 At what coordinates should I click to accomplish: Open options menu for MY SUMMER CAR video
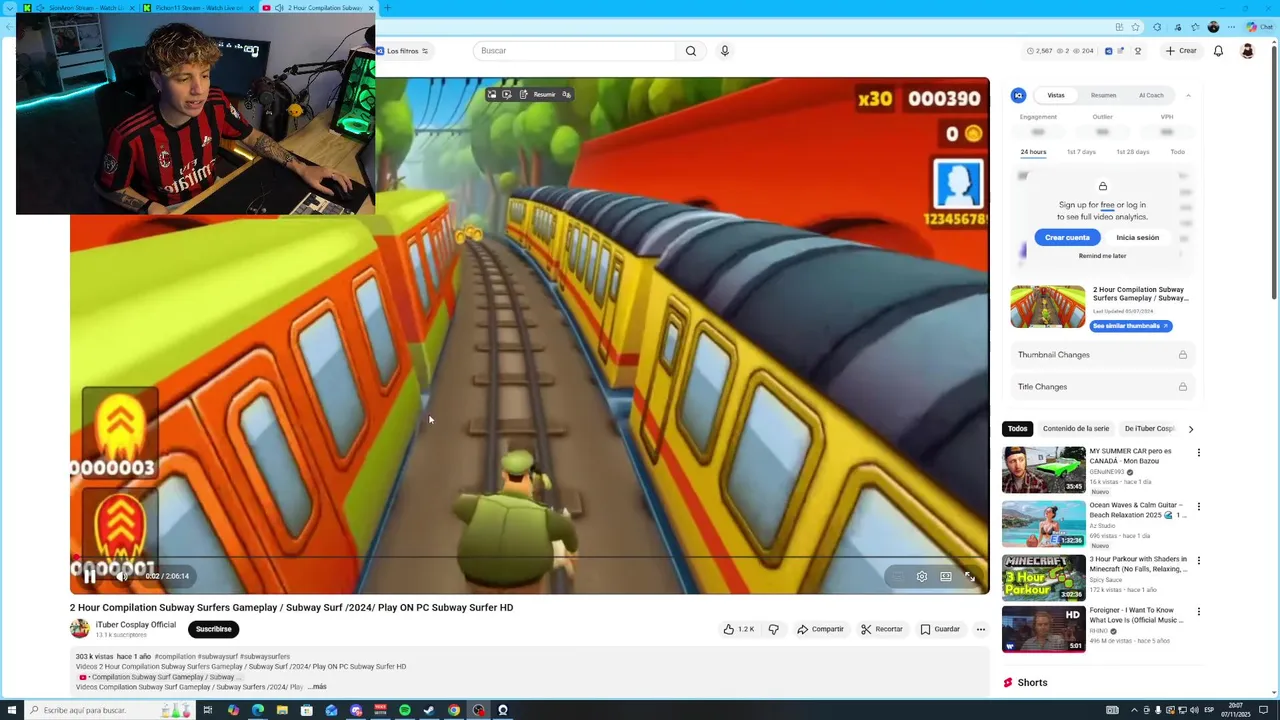coord(1198,453)
